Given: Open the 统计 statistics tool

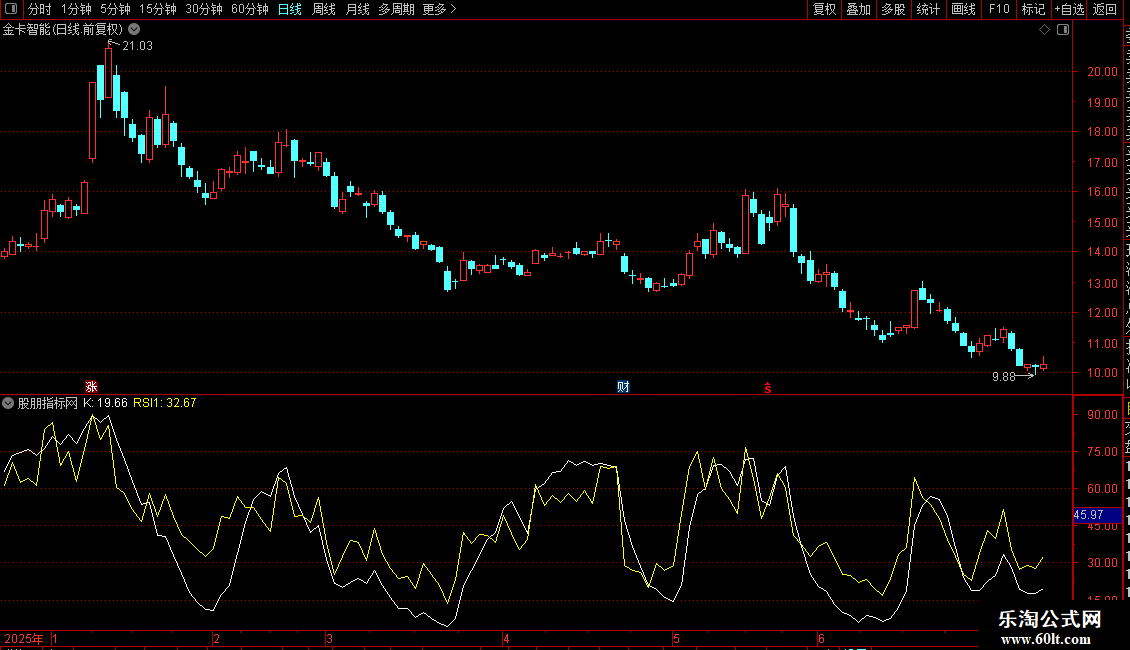Looking at the screenshot, I should [x=928, y=9].
